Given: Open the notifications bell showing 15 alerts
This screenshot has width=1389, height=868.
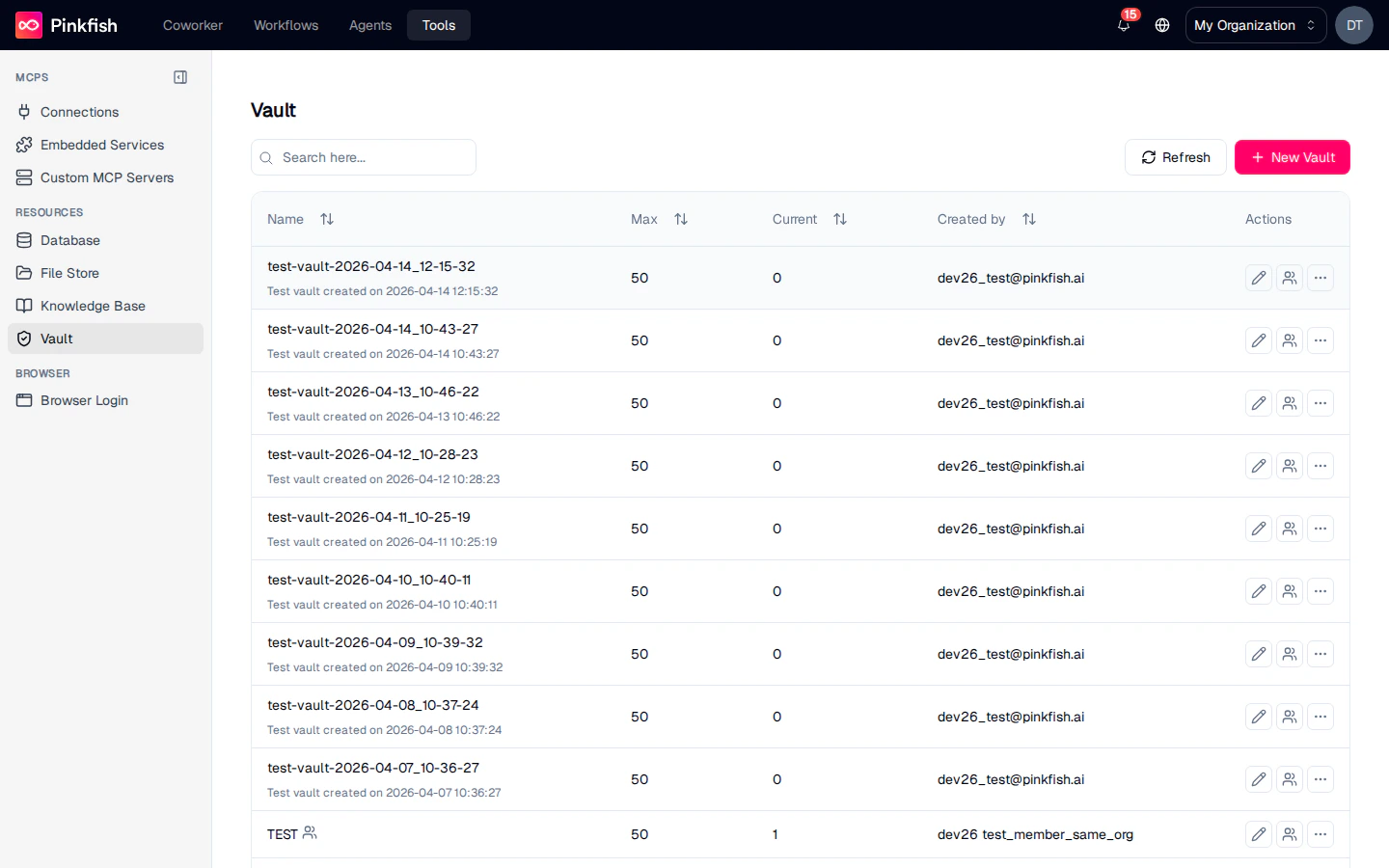Looking at the screenshot, I should click(1123, 27).
